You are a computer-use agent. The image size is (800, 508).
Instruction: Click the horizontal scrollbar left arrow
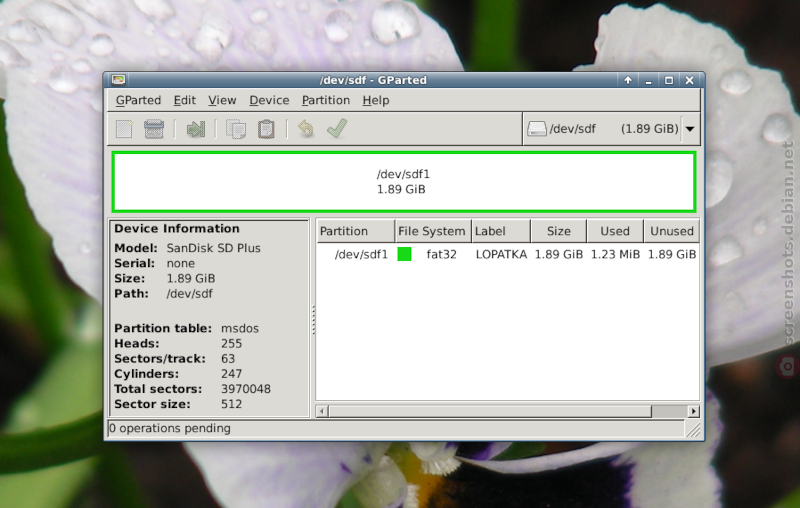tap(322, 411)
